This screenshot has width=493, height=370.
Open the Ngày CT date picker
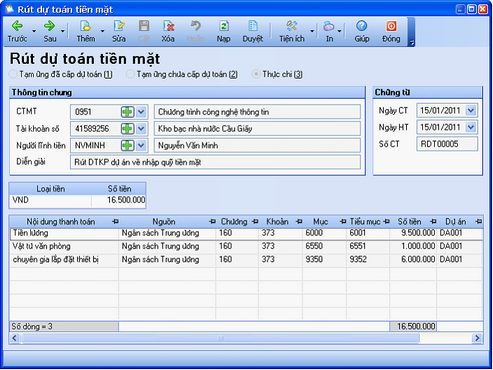(471, 110)
